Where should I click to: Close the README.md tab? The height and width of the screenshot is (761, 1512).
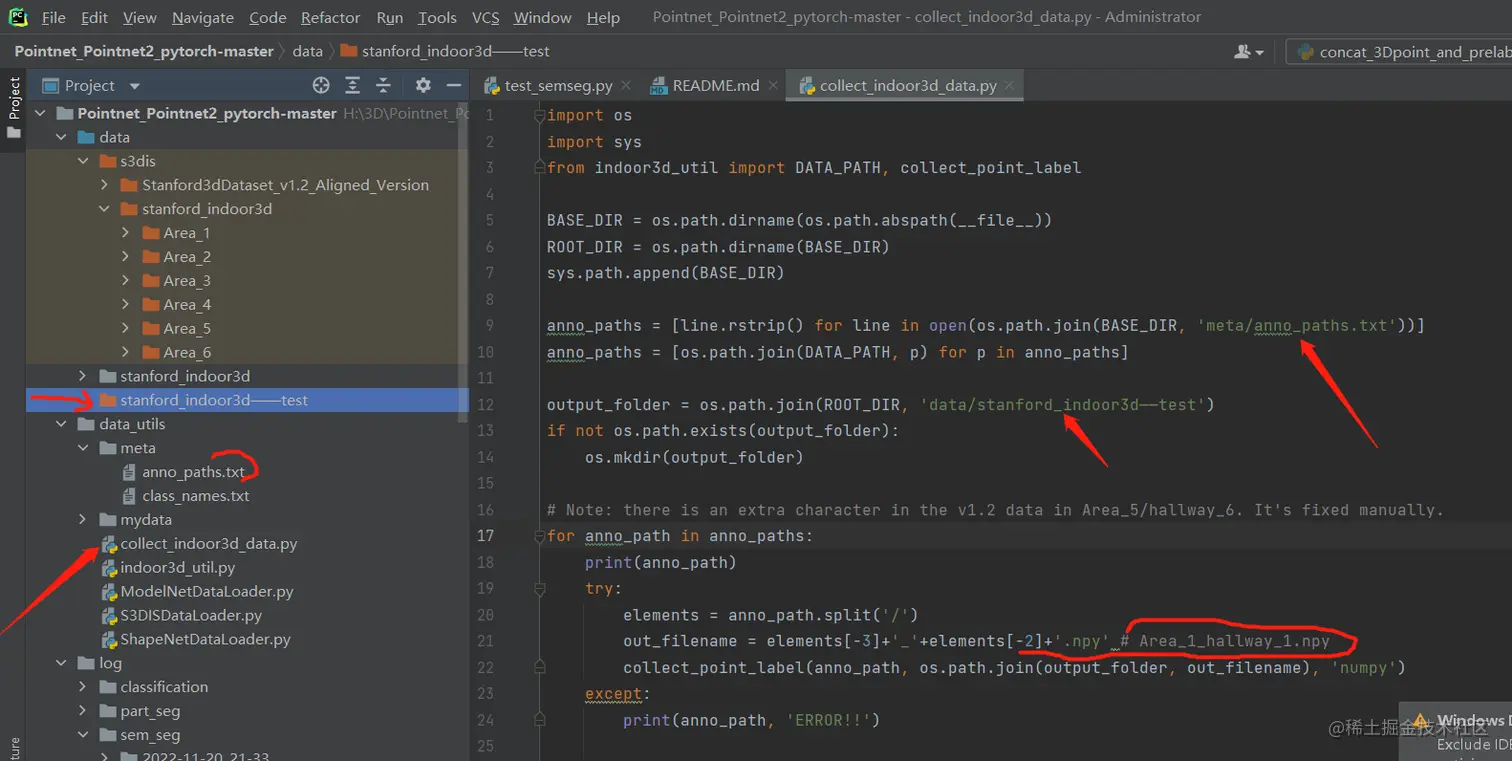(775, 86)
